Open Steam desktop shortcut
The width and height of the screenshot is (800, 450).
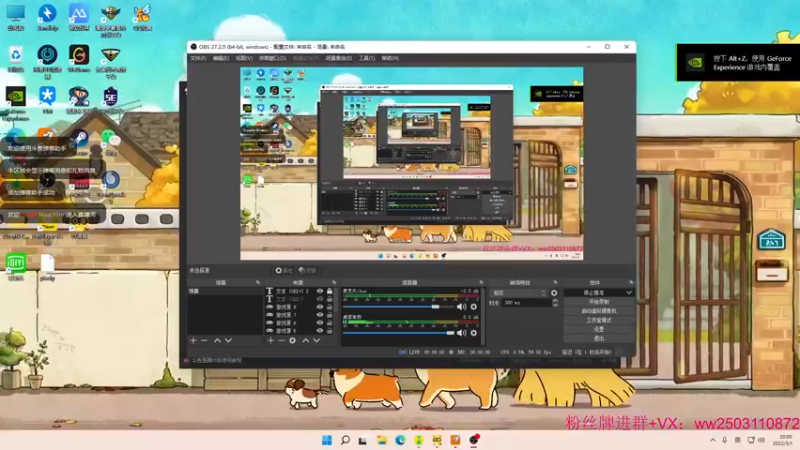click(79, 140)
